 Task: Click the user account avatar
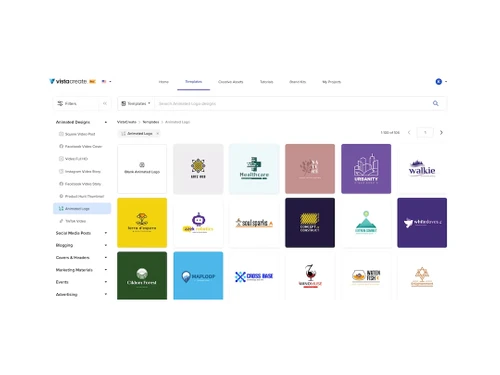click(439, 81)
